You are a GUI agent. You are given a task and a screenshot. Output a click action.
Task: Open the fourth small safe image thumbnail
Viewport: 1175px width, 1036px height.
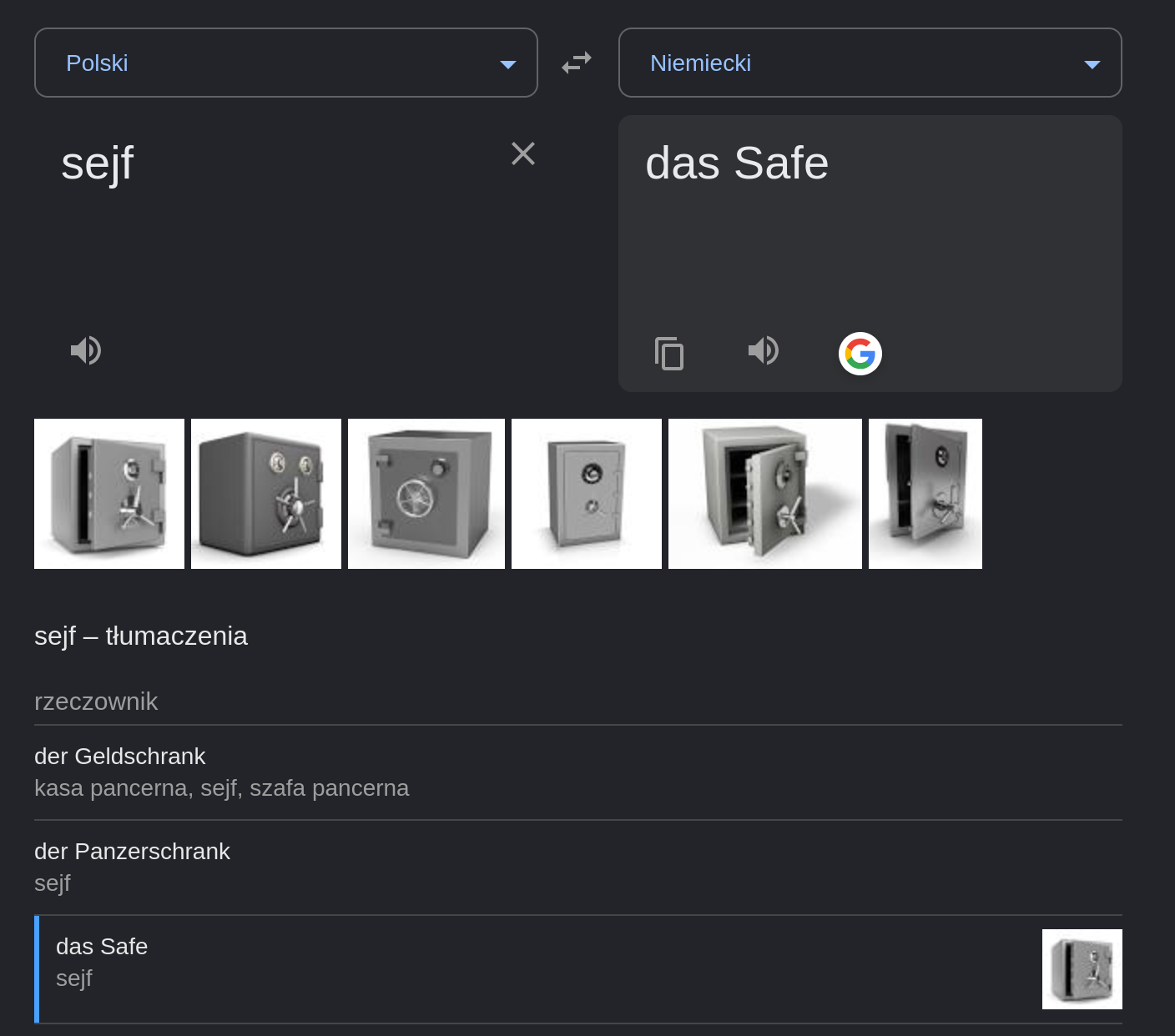pos(587,494)
